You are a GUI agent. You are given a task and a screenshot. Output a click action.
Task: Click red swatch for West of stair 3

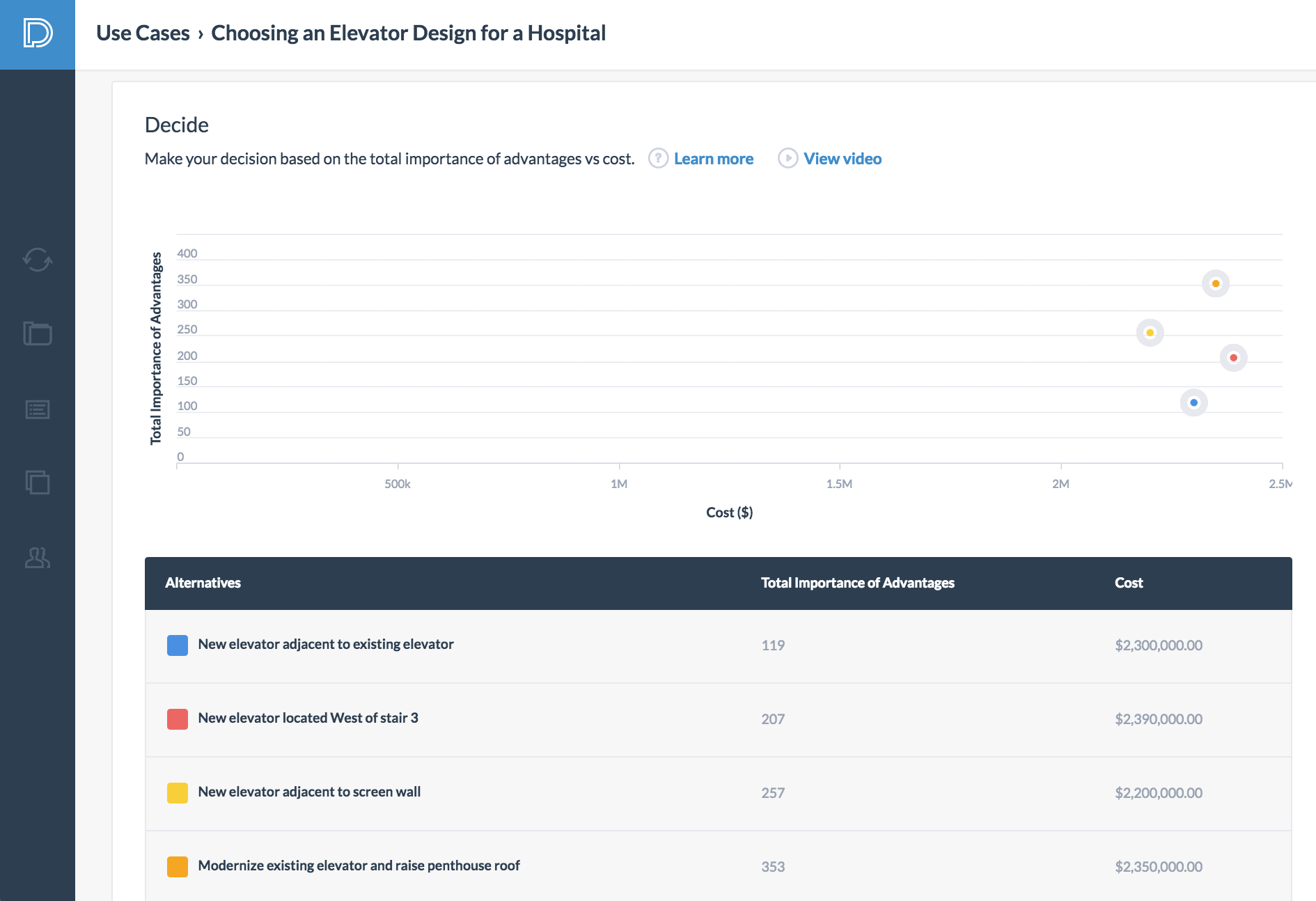click(x=178, y=719)
